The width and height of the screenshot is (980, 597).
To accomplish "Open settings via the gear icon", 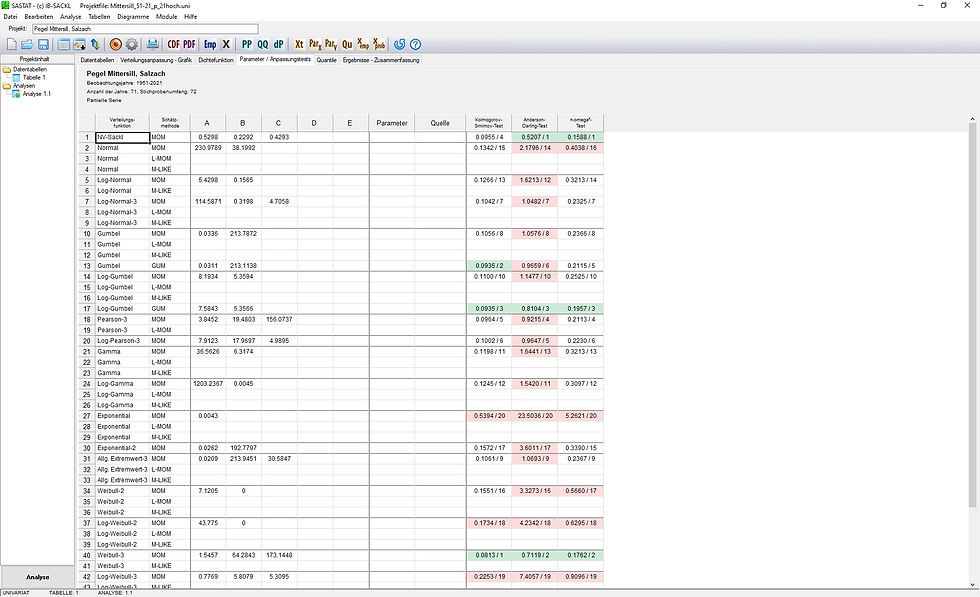I will click(x=132, y=44).
